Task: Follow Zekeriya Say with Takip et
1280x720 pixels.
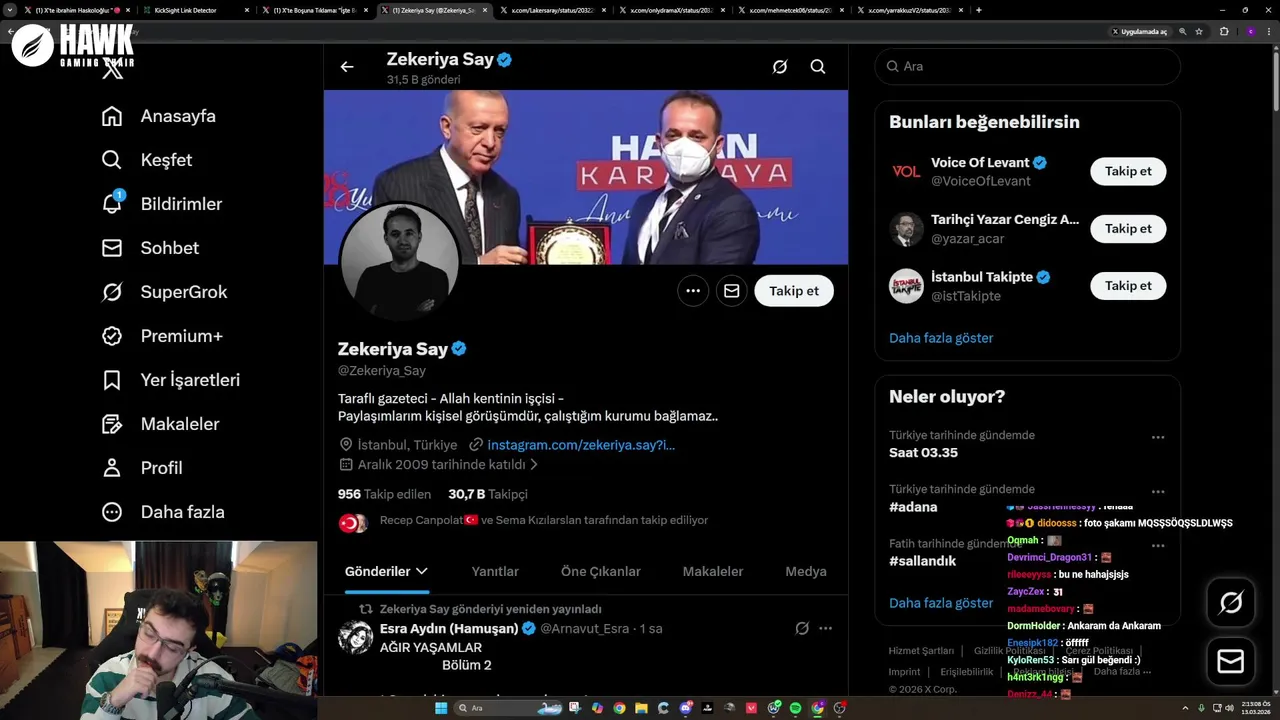Action: [x=794, y=291]
